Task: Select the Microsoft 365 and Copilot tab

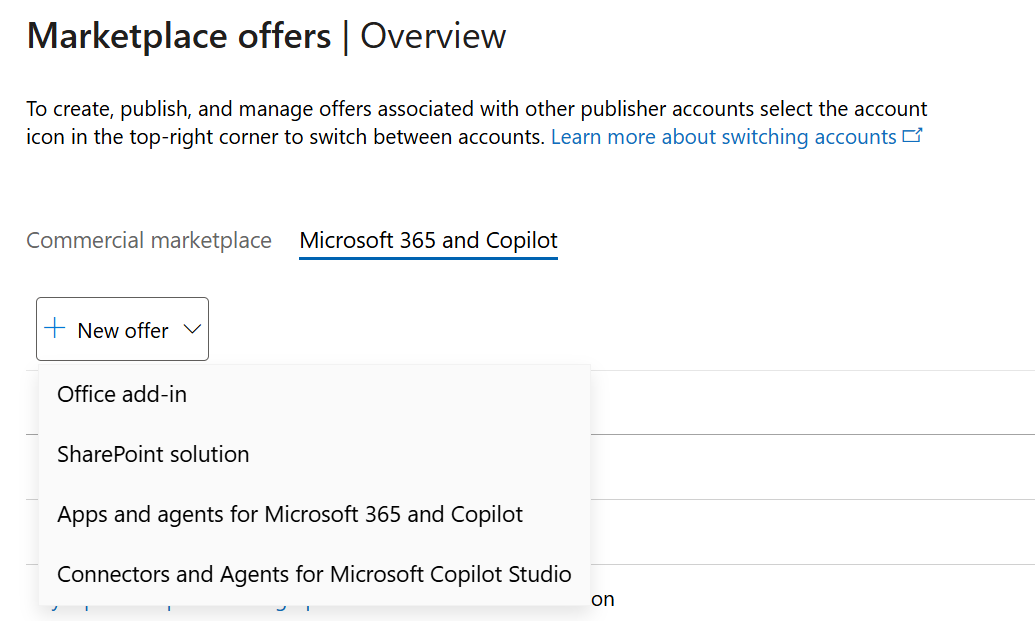Action: [428, 241]
